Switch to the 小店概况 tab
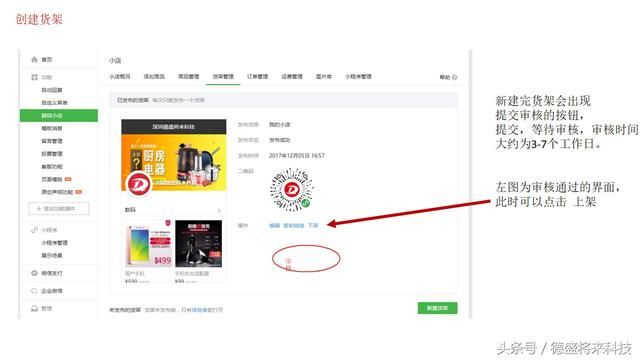Image resolution: width=640 pixels, height=360 pixels. click(x=120, y=76)
